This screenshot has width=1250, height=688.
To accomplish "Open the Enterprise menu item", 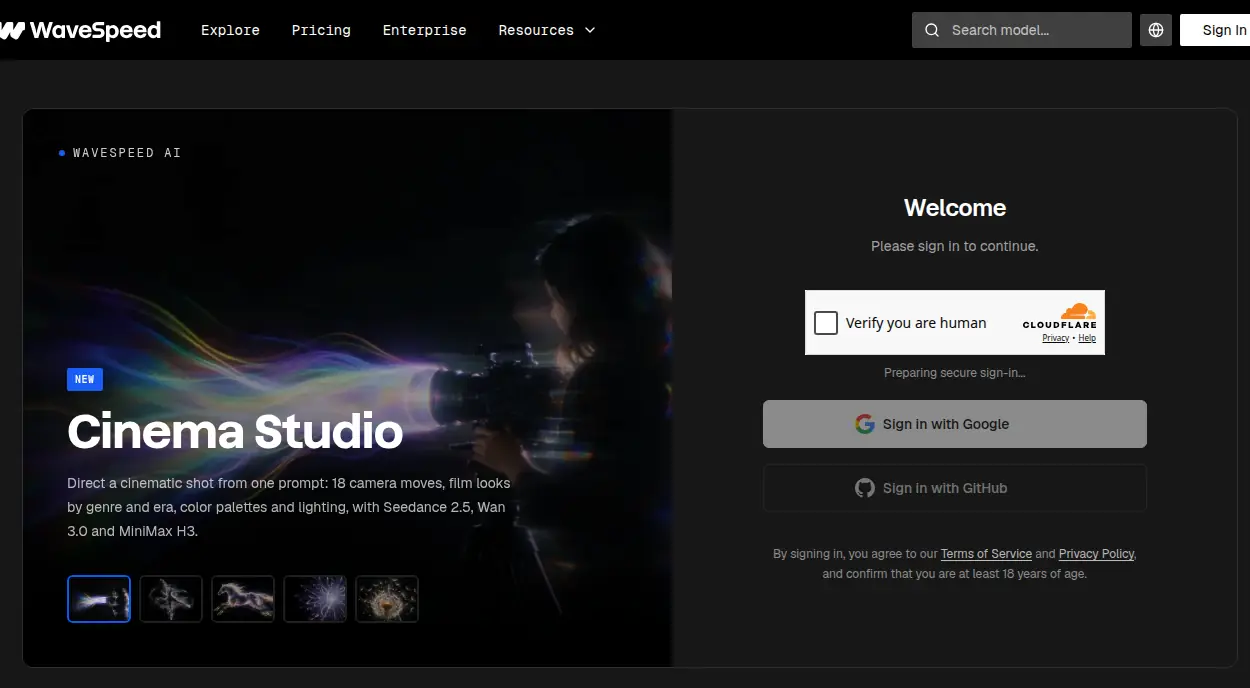I will [424, 30].
